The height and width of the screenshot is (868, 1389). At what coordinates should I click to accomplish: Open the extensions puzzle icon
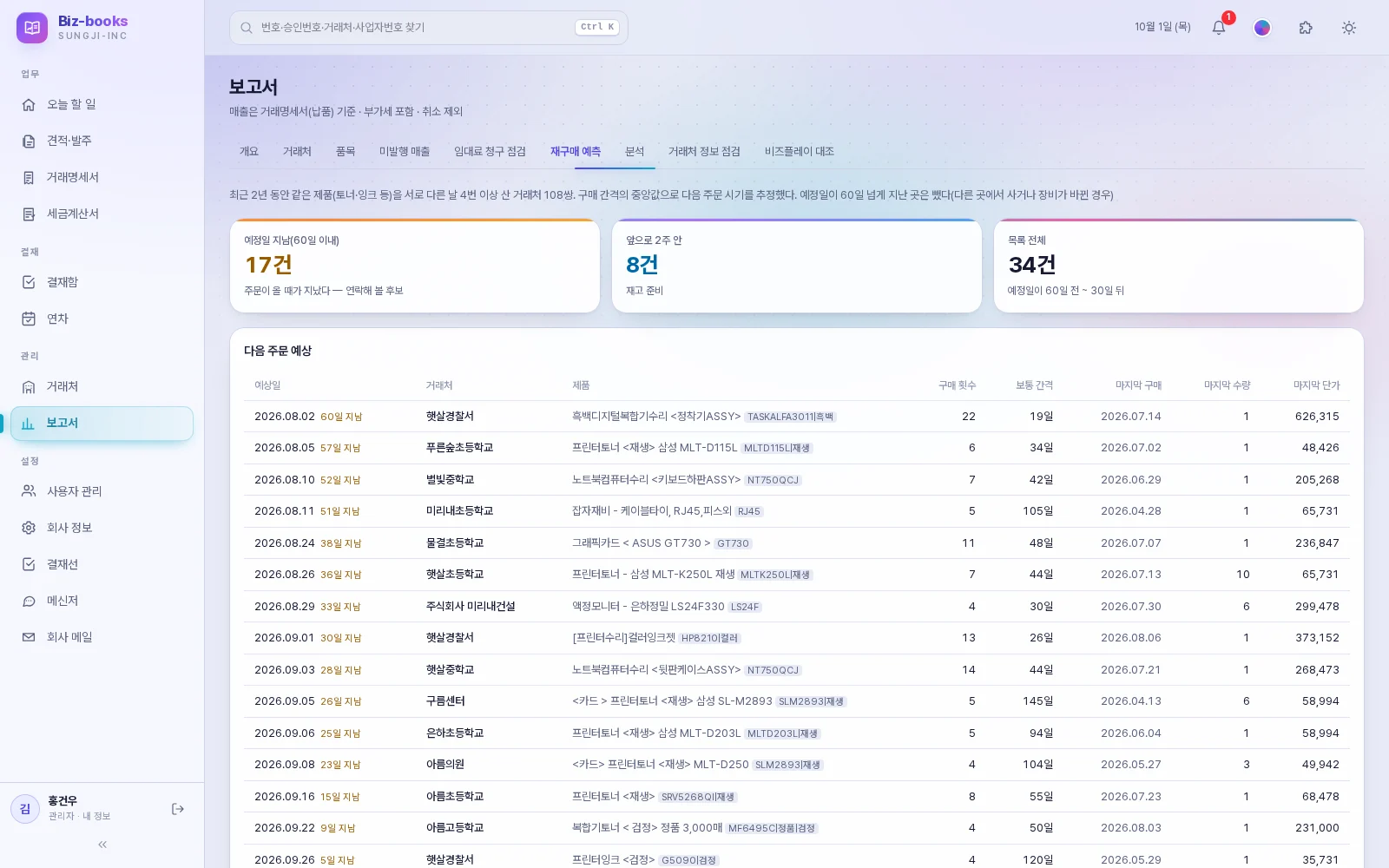[x=1306, y=28]
